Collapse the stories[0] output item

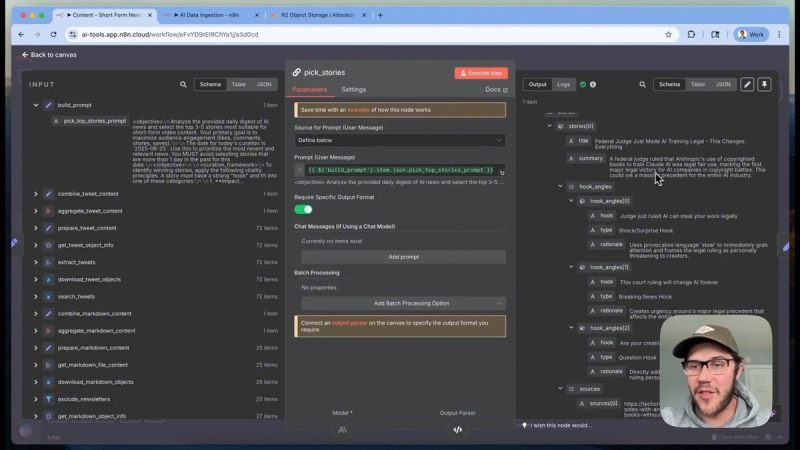tap(549, 126)
